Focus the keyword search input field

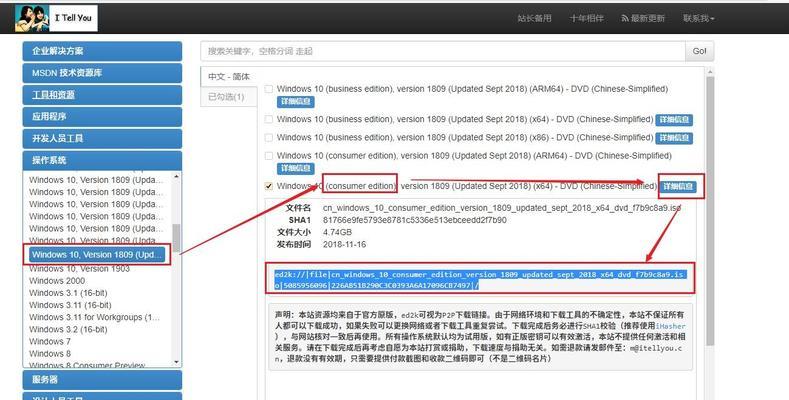[x=443, y=51]
